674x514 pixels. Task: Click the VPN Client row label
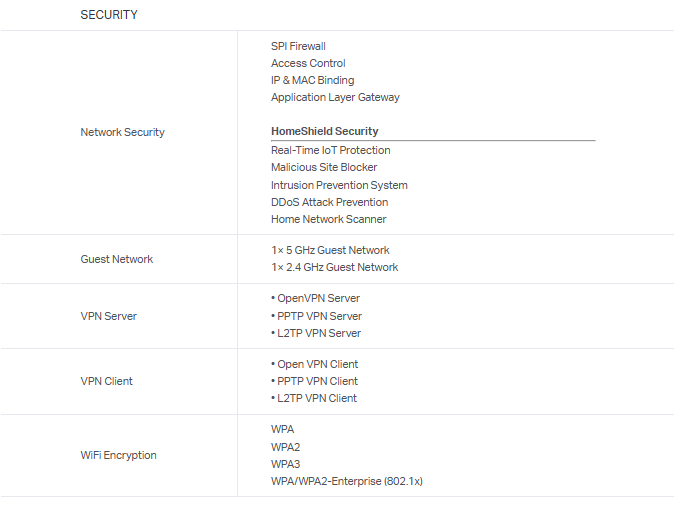point(107,381)
